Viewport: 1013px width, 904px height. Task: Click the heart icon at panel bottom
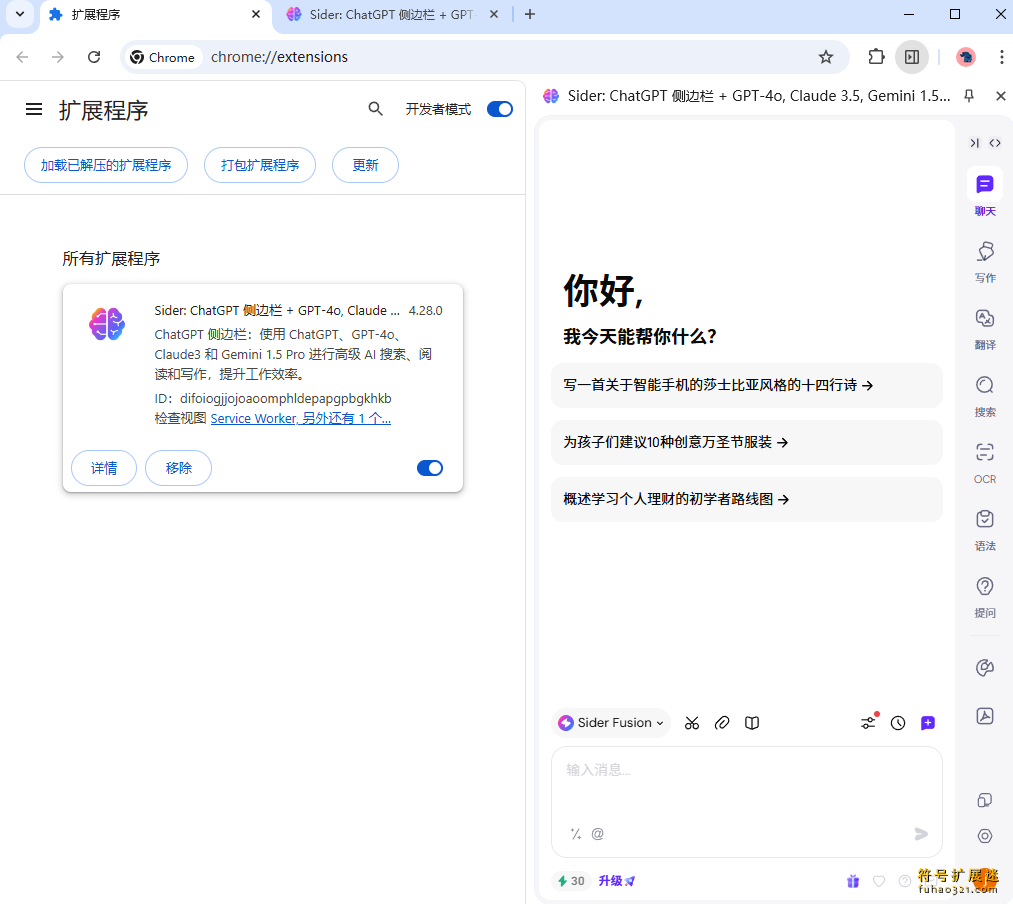pos(879,881)
